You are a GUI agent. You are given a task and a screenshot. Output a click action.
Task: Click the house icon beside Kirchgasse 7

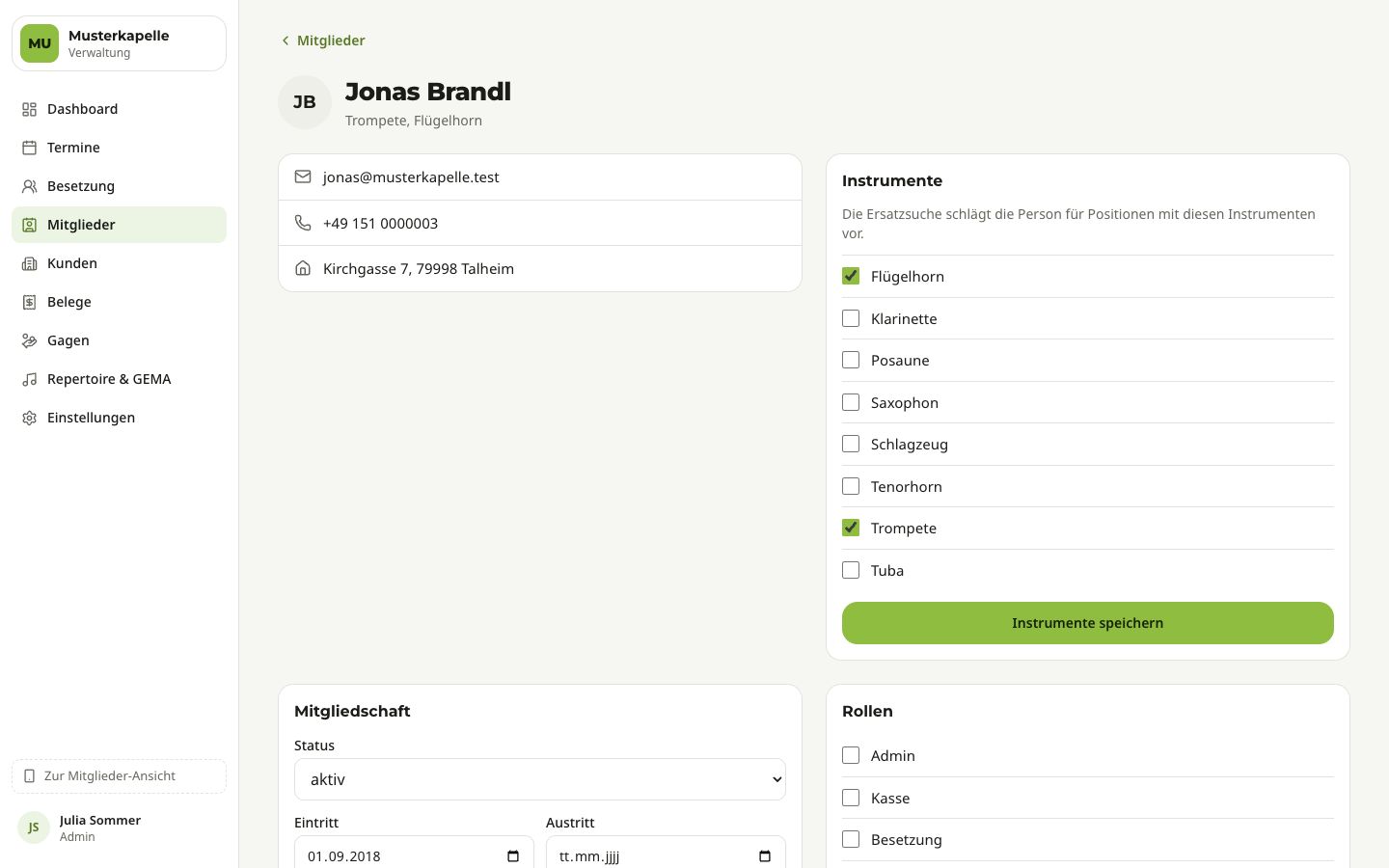tap(303, 268)
